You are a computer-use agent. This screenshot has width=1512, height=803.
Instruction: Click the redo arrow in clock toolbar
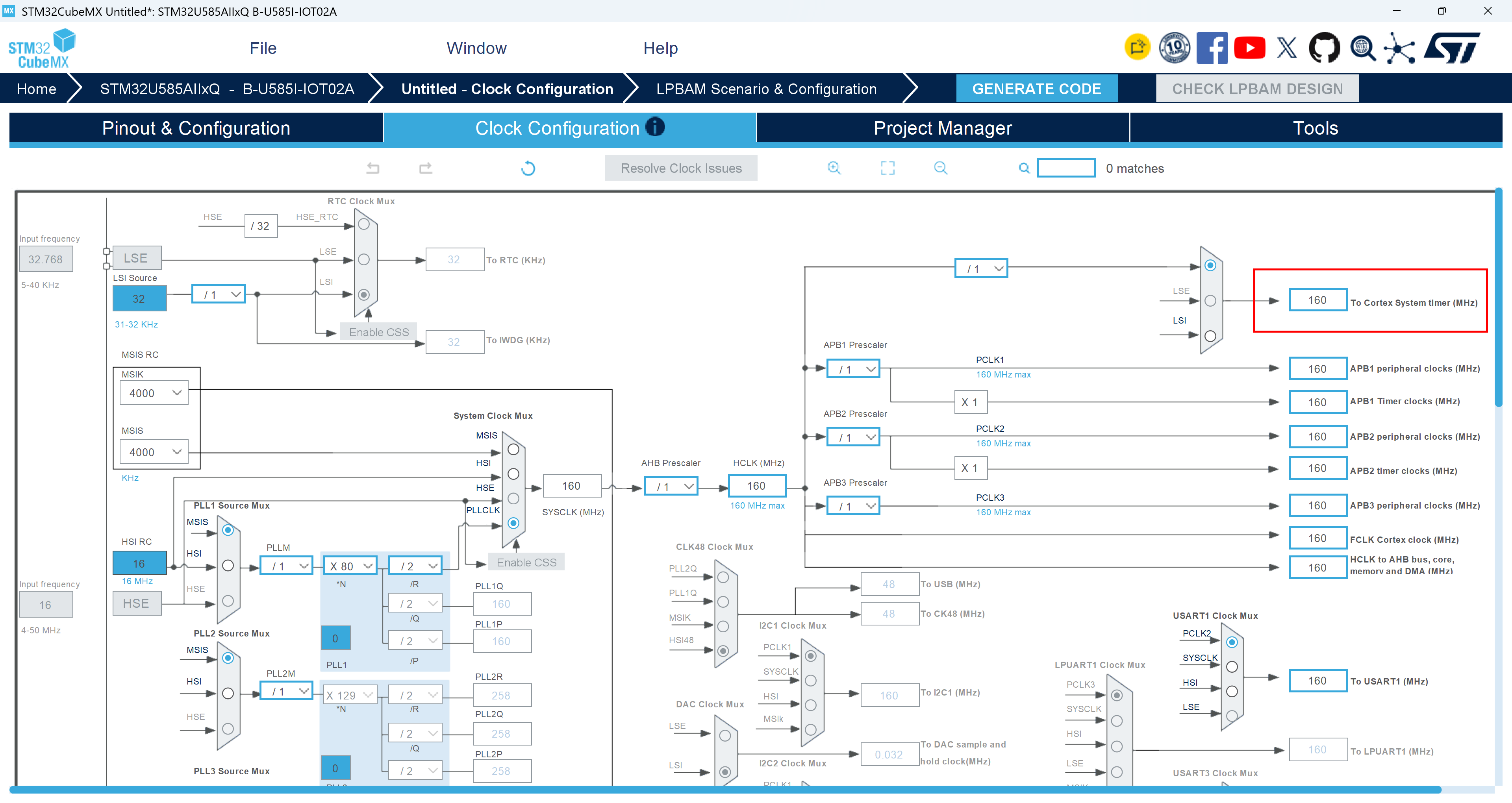tap(426, 168)
